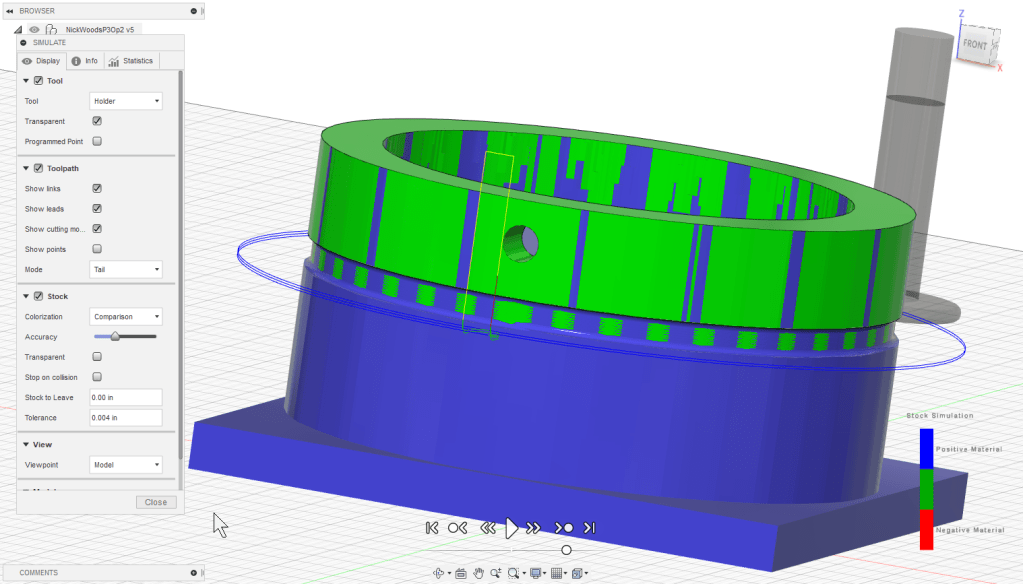Open the Orbit tool in navigation bar
Screen dimensions: 1023x584
point(438,573)
